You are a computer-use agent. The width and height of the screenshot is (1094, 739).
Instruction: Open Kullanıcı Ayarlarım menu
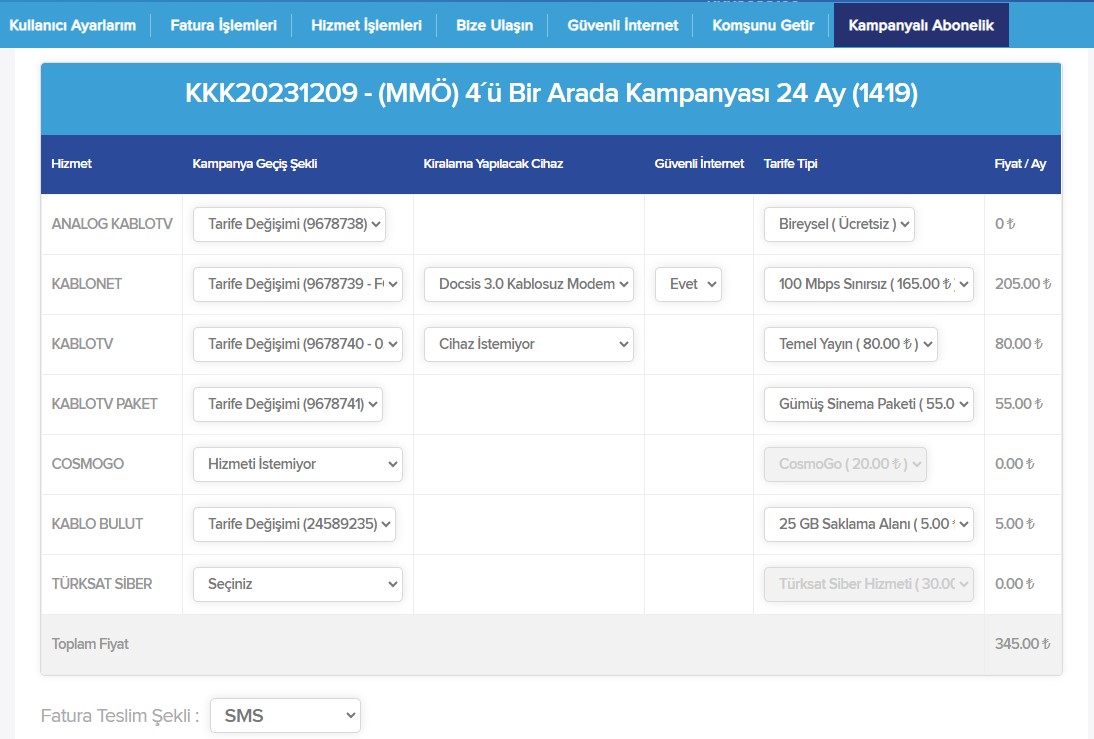73,26
